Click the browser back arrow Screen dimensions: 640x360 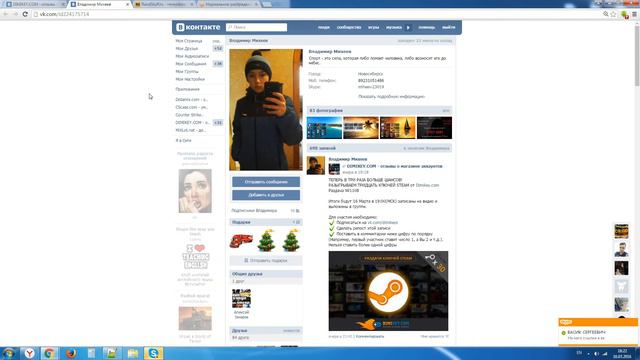(5, 14)
